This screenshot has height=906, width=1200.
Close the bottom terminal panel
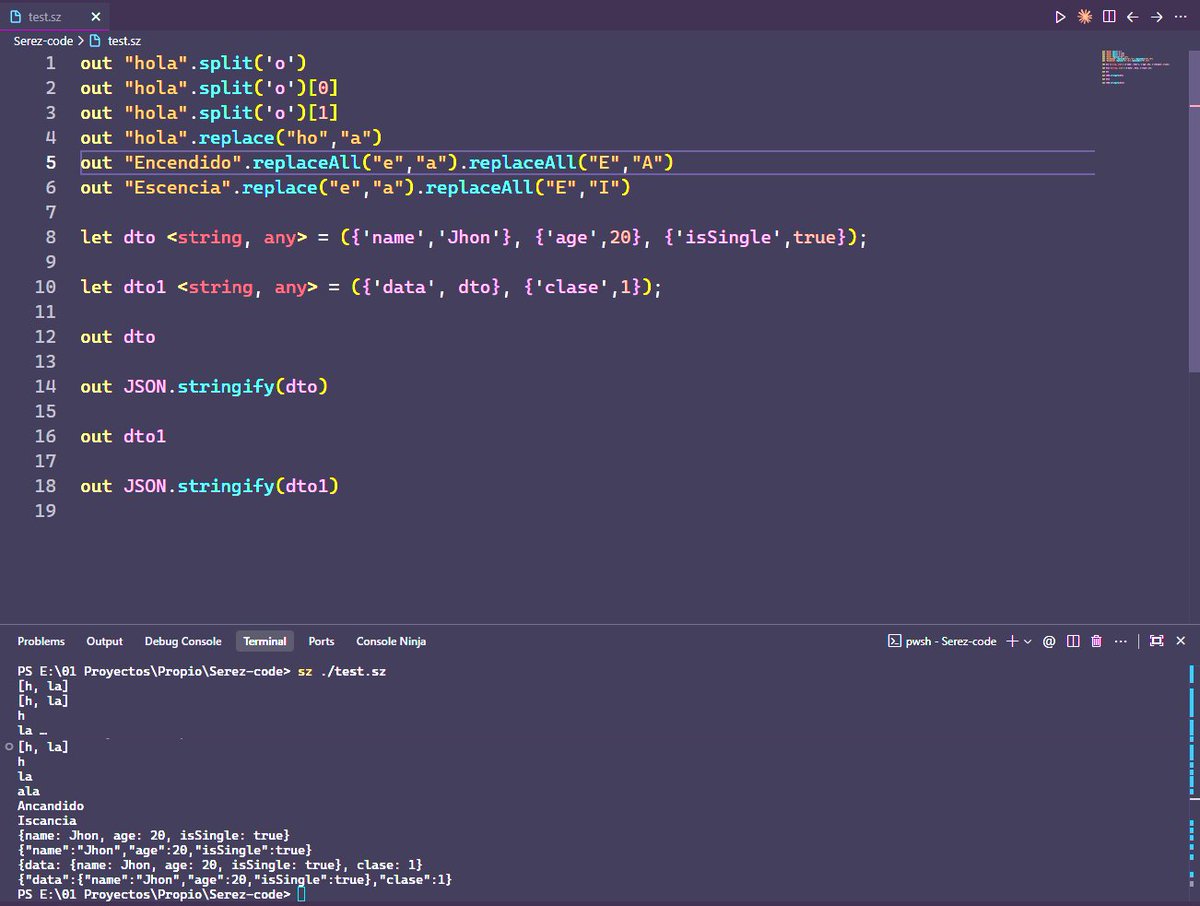click(1180, 641)
